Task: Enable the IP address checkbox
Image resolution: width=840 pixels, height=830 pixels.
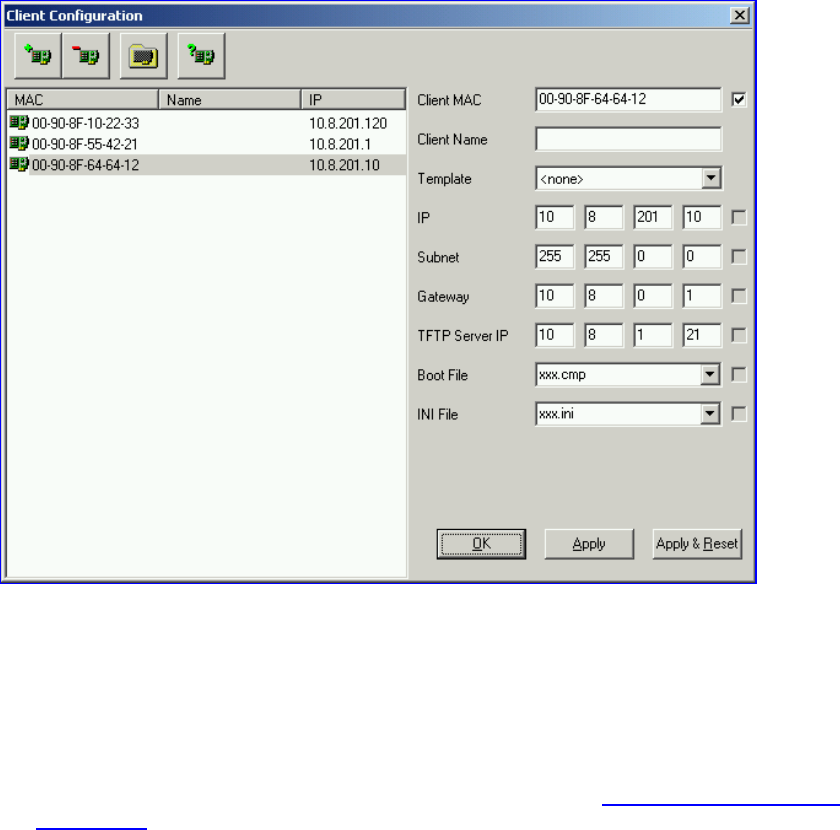Action: click(x=739, y=218)
